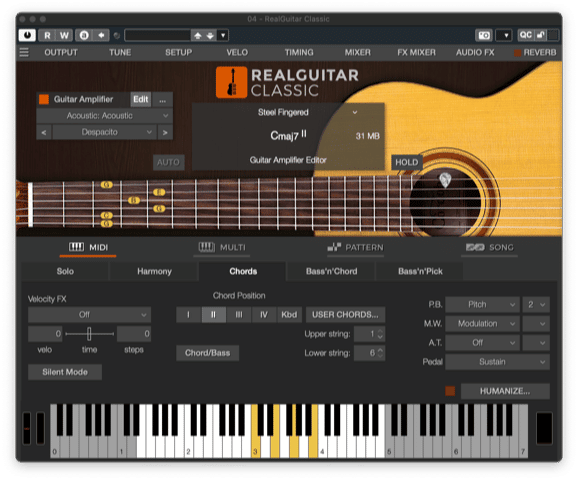Click the HUMANIZE... button

point(505,391)
